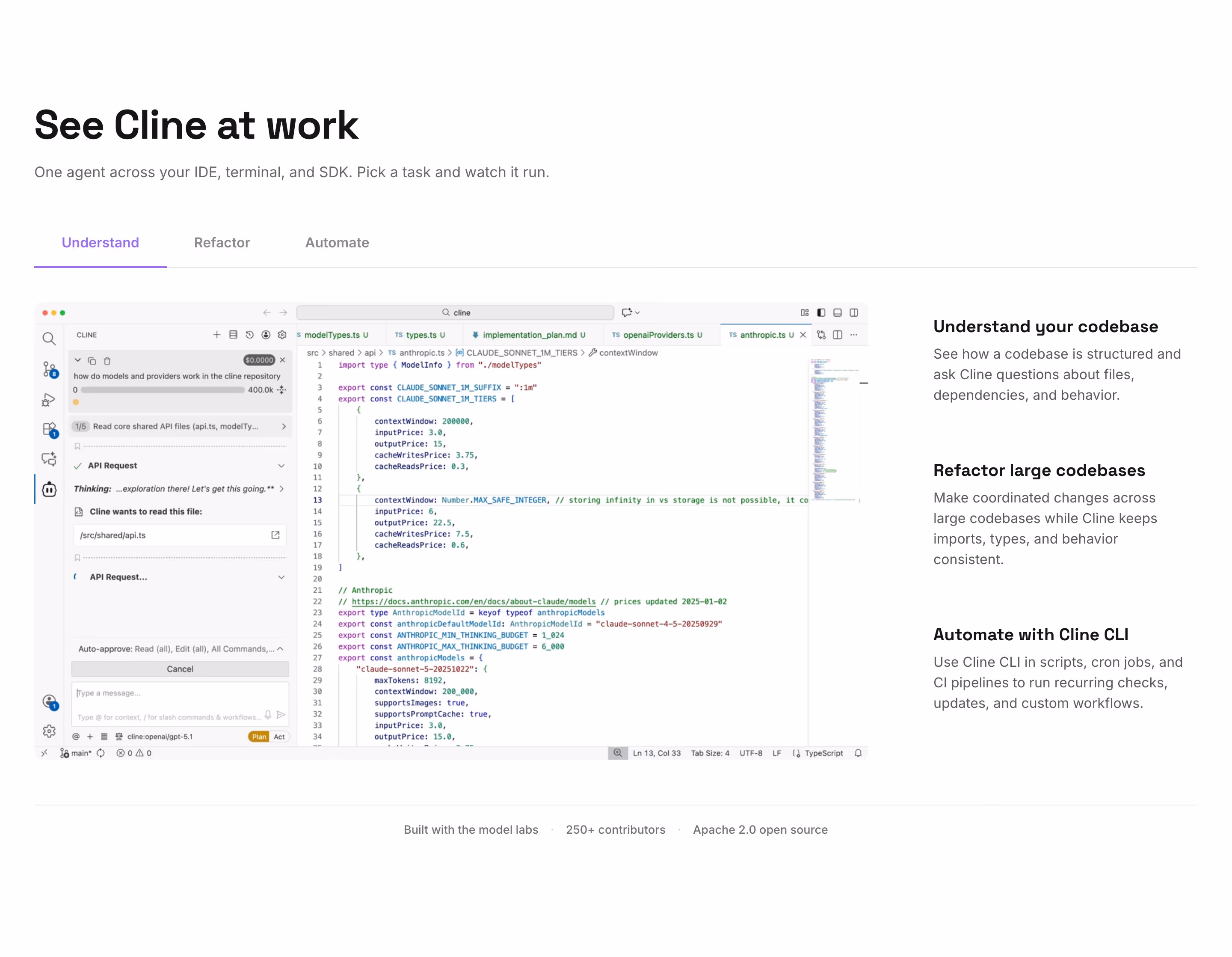Toggle bottom panel layout icon
This screenshot has height=957, width=1232.
(838, 312)
